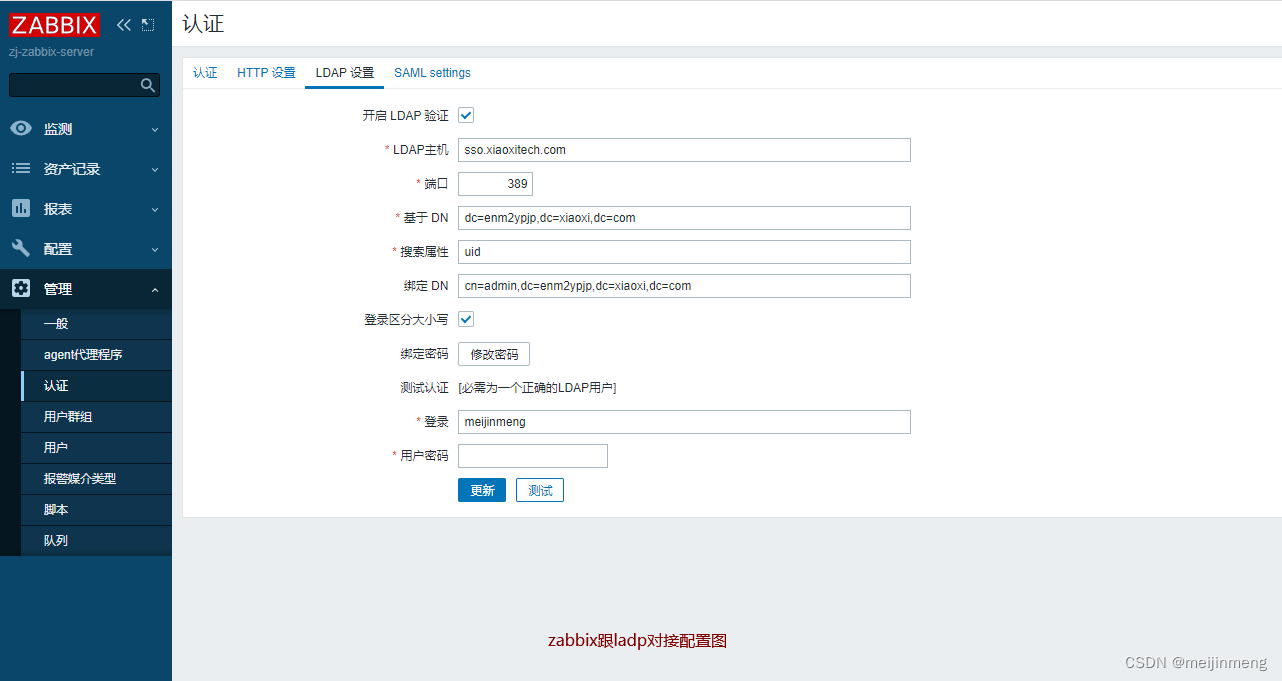Image resolution: width=1282 pixels, height=681 pixels.
Task: Click the 测试 button
Action: click(540, 490)
